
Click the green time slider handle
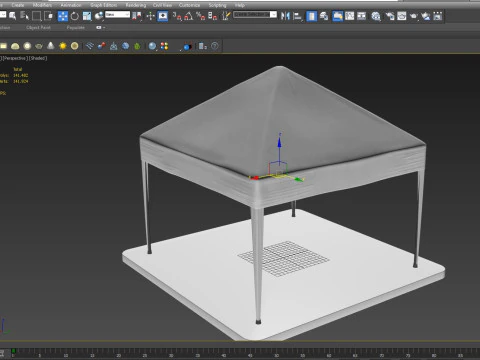(13, 351)
